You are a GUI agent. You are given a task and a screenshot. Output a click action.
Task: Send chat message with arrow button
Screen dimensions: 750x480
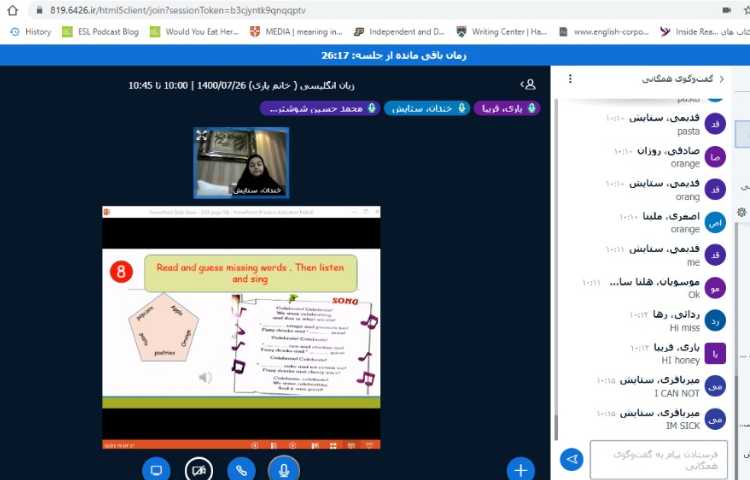click(x=571, y=459)
